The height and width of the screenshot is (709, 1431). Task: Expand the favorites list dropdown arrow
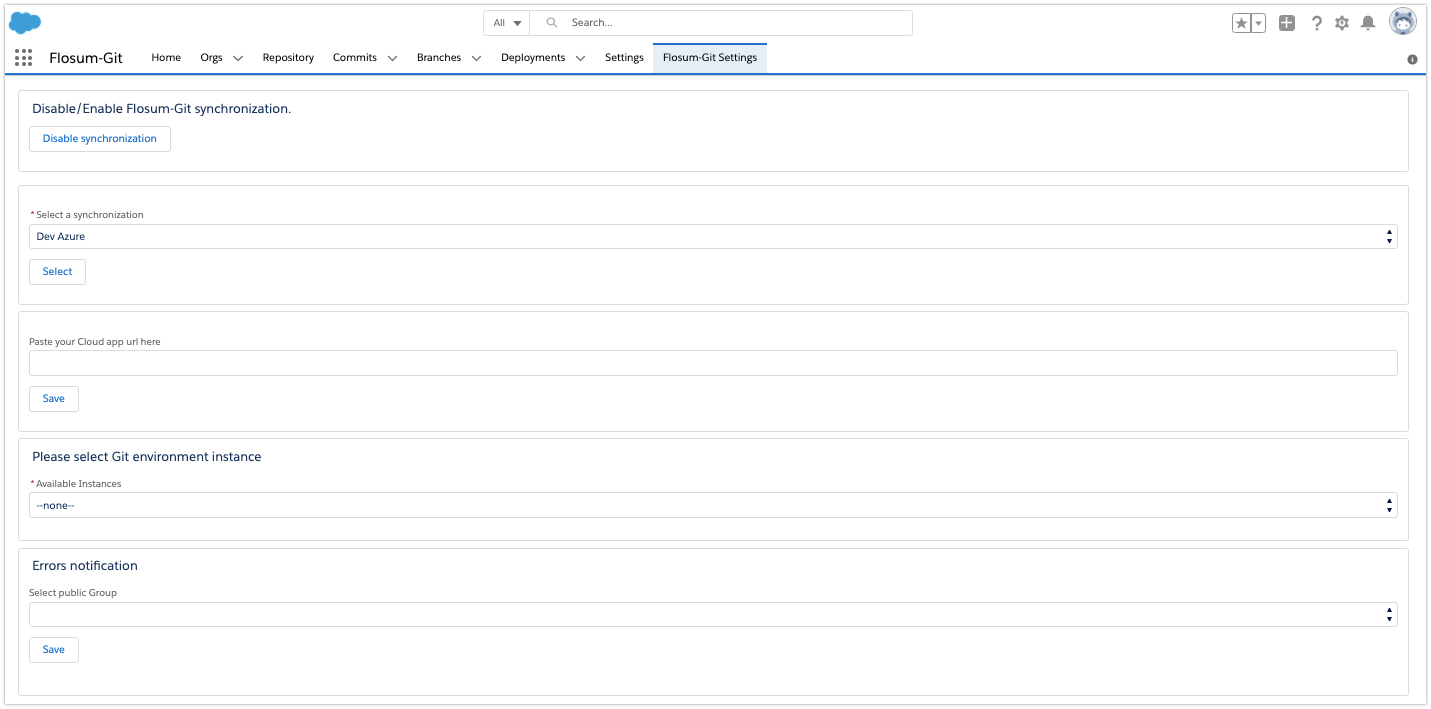pos(1259,23)
